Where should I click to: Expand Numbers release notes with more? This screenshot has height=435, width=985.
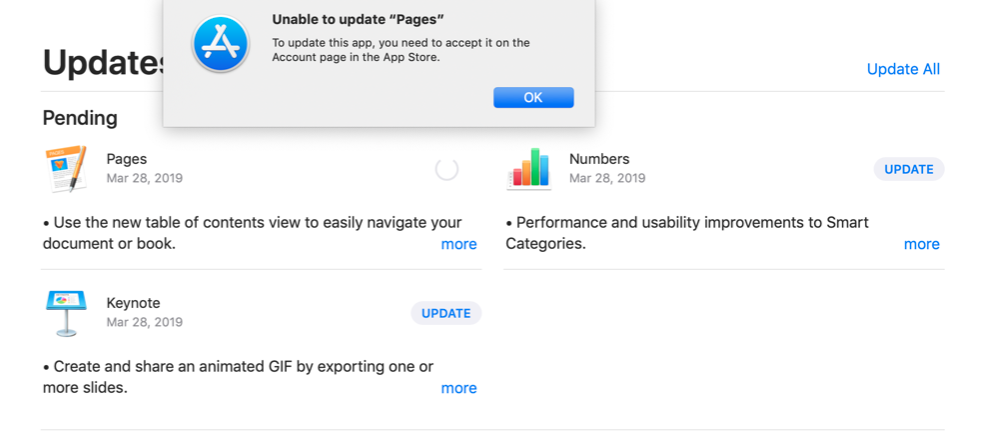(922, 244)
